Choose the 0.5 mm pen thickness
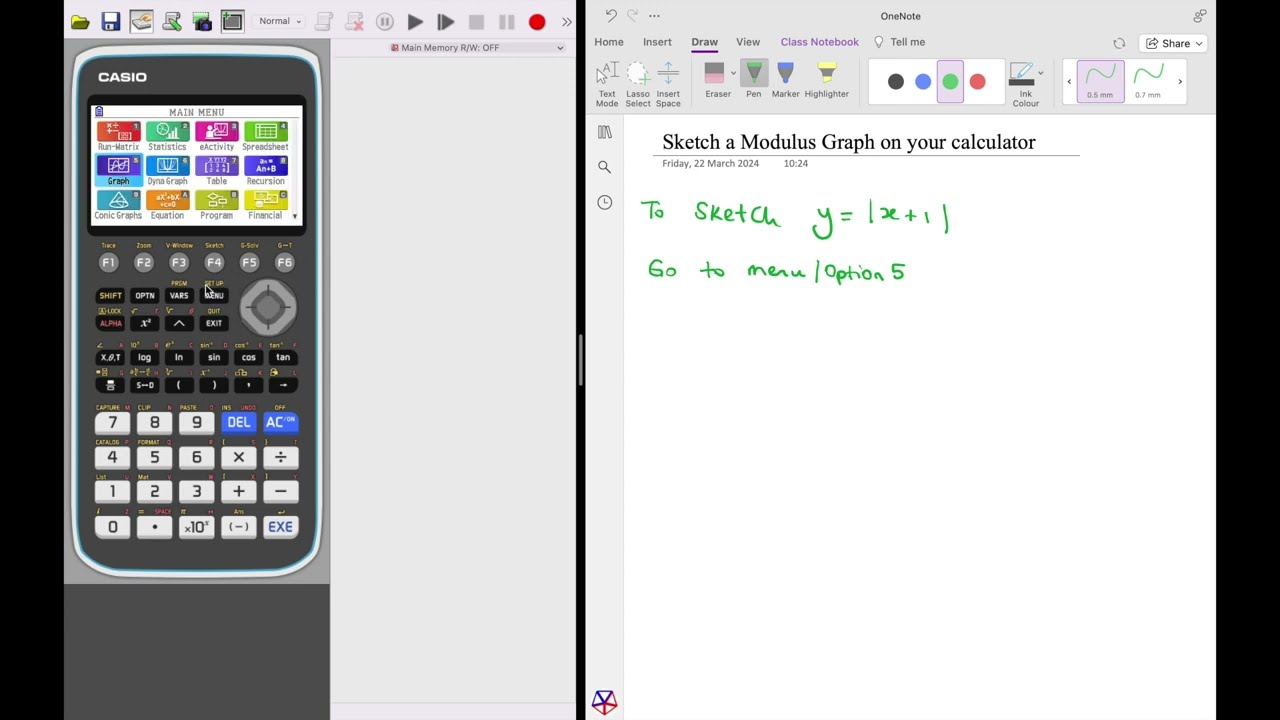 click(x=1100, y=81)
